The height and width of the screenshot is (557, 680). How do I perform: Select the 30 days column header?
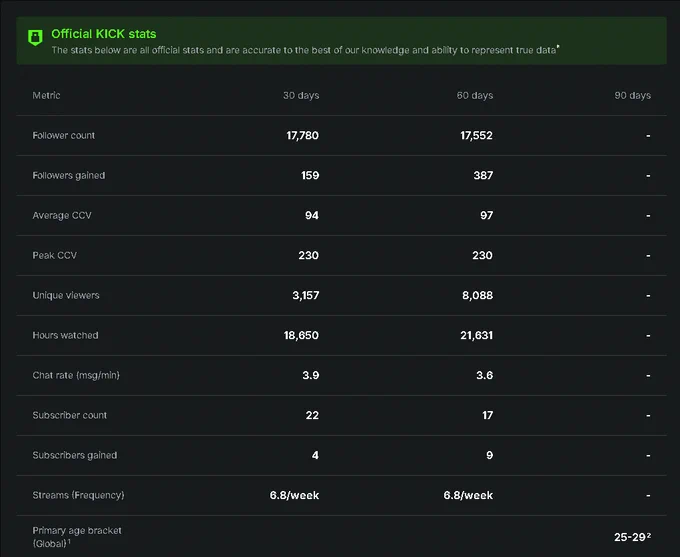pos(301,95)
